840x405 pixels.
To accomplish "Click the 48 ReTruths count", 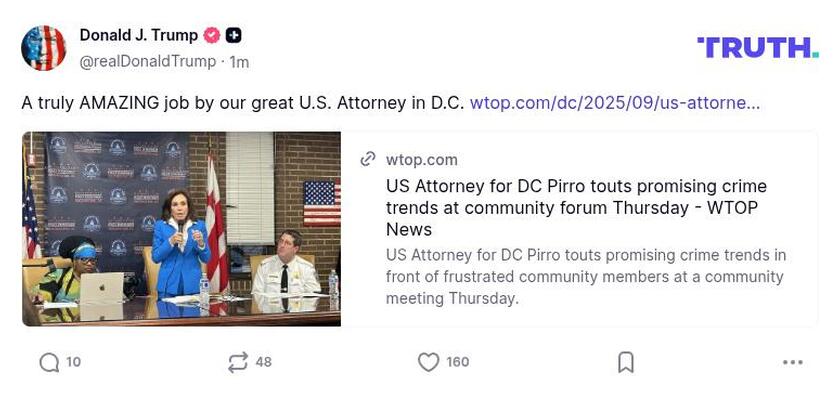I will tap(263, 362).
